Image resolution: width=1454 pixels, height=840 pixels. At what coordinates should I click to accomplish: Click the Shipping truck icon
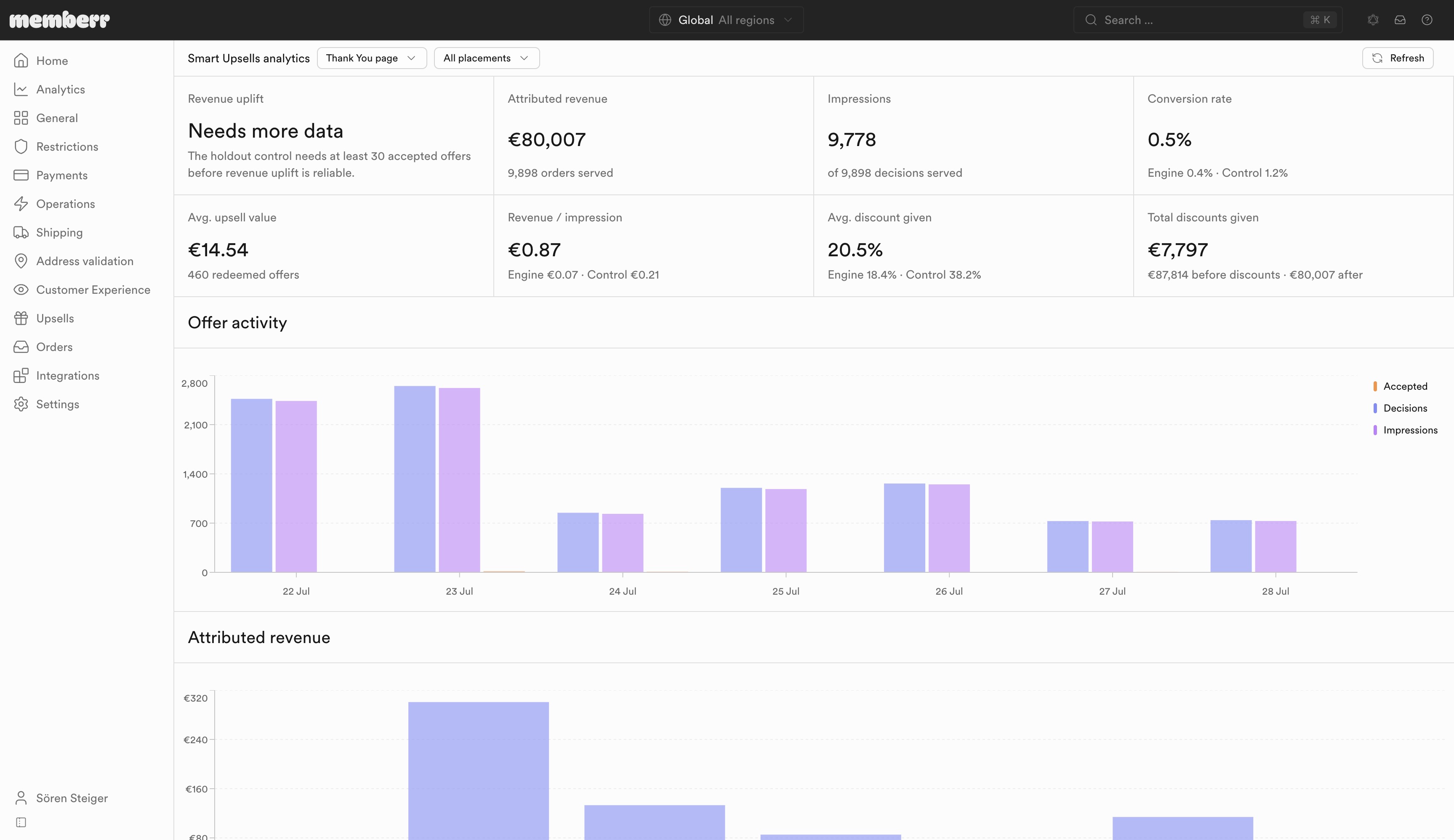(x=21, y=232)
